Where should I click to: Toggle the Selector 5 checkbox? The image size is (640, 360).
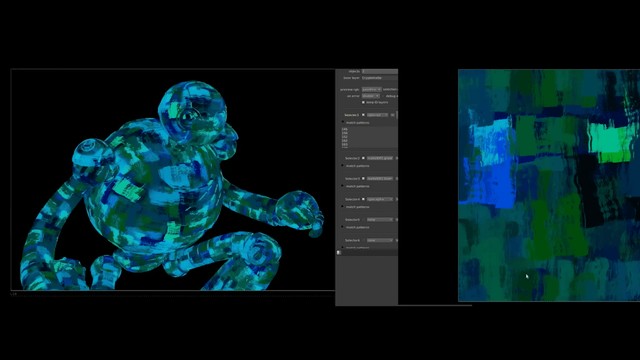pyautogui.click(x=363, y=220)
